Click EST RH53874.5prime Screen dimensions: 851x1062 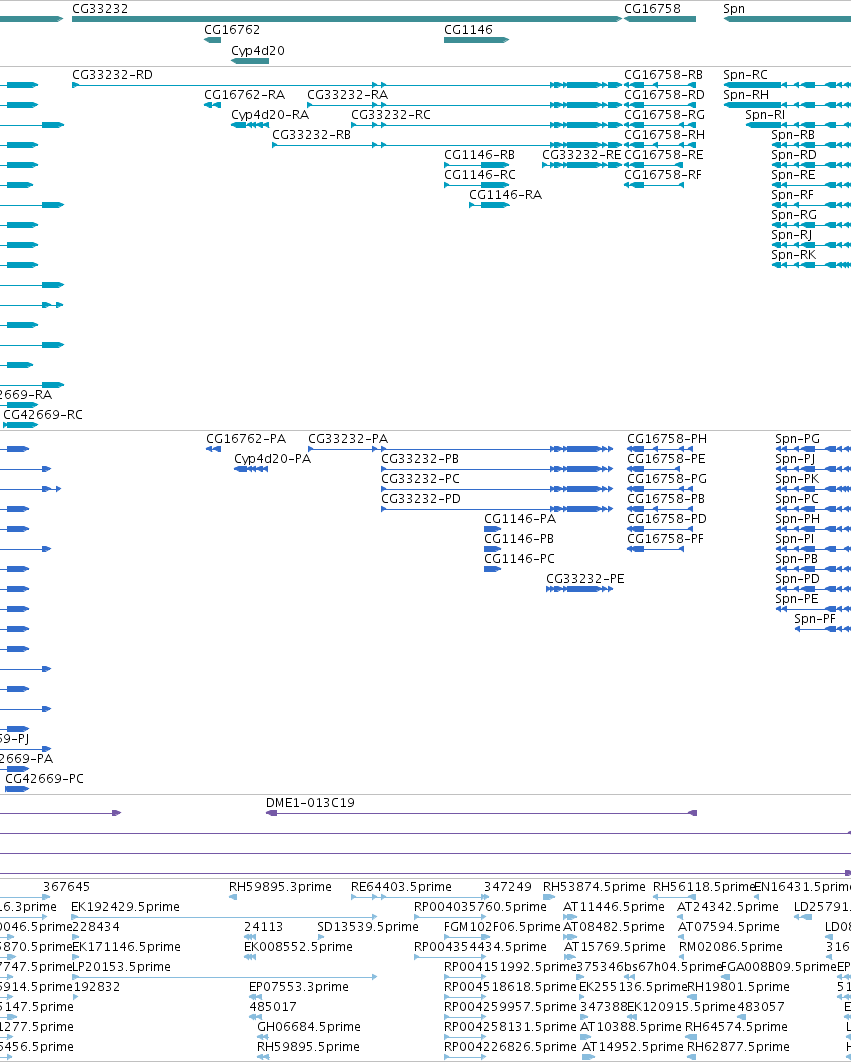coord(594,887)
